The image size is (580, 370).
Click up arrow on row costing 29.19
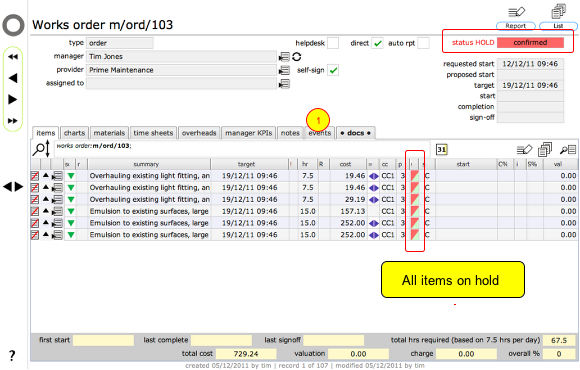pyautogui.click(x=46, y=199)
